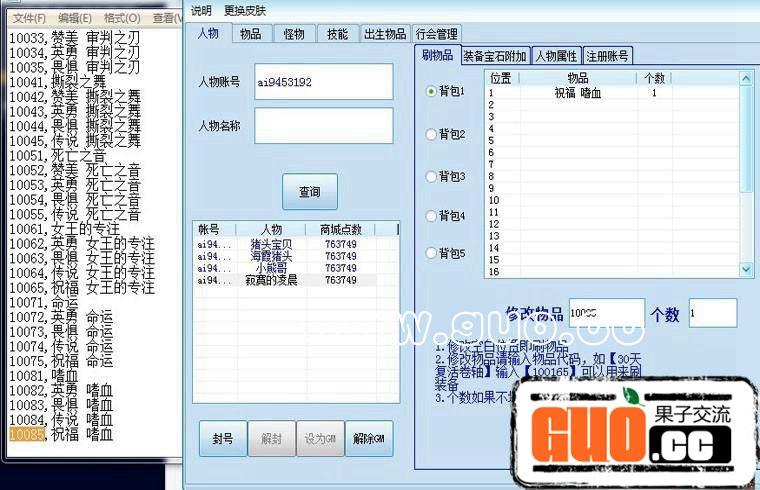Open the 怪物 tab
Viewport: 760px width, 490px height.
[x=294, y=34]
